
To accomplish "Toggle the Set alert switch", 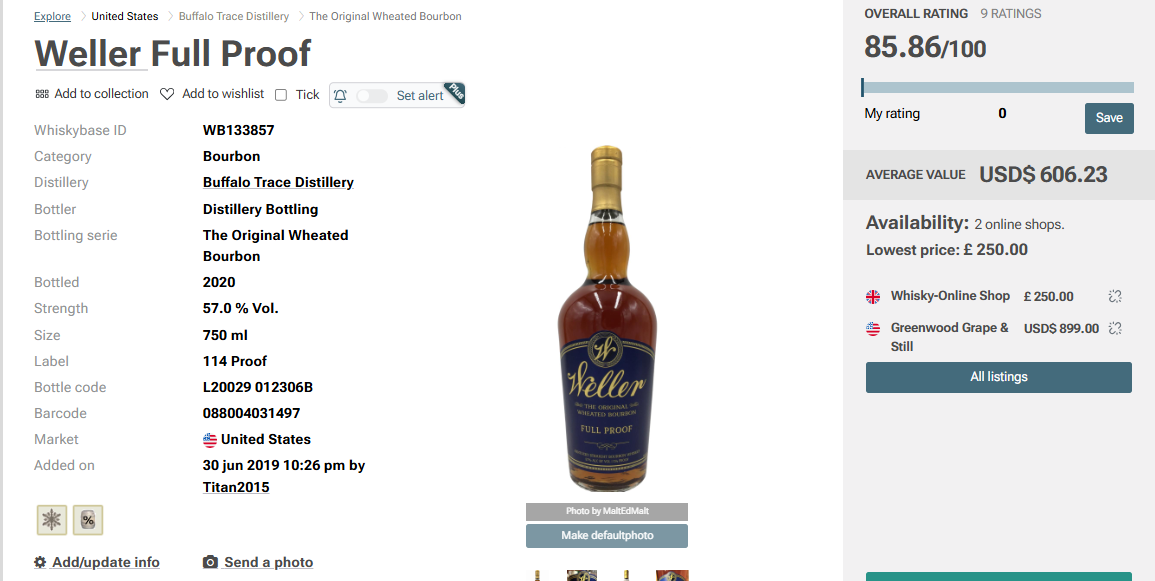I will 371,96.
